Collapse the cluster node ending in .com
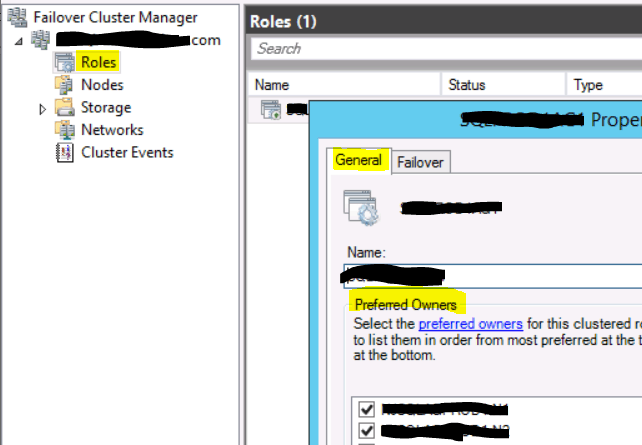This screenshot has width=642, height=445. [x=18, y=41]
